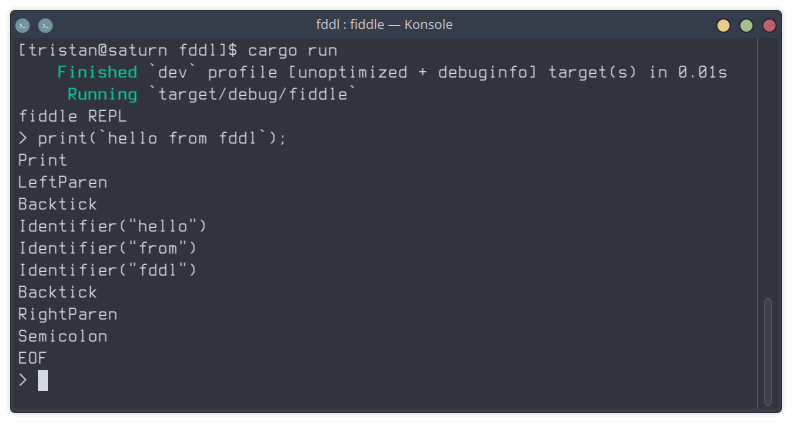The width and height of the screenshot is (792, 423).
Task: Close Konsole with the red circle button
Action: 769,25
